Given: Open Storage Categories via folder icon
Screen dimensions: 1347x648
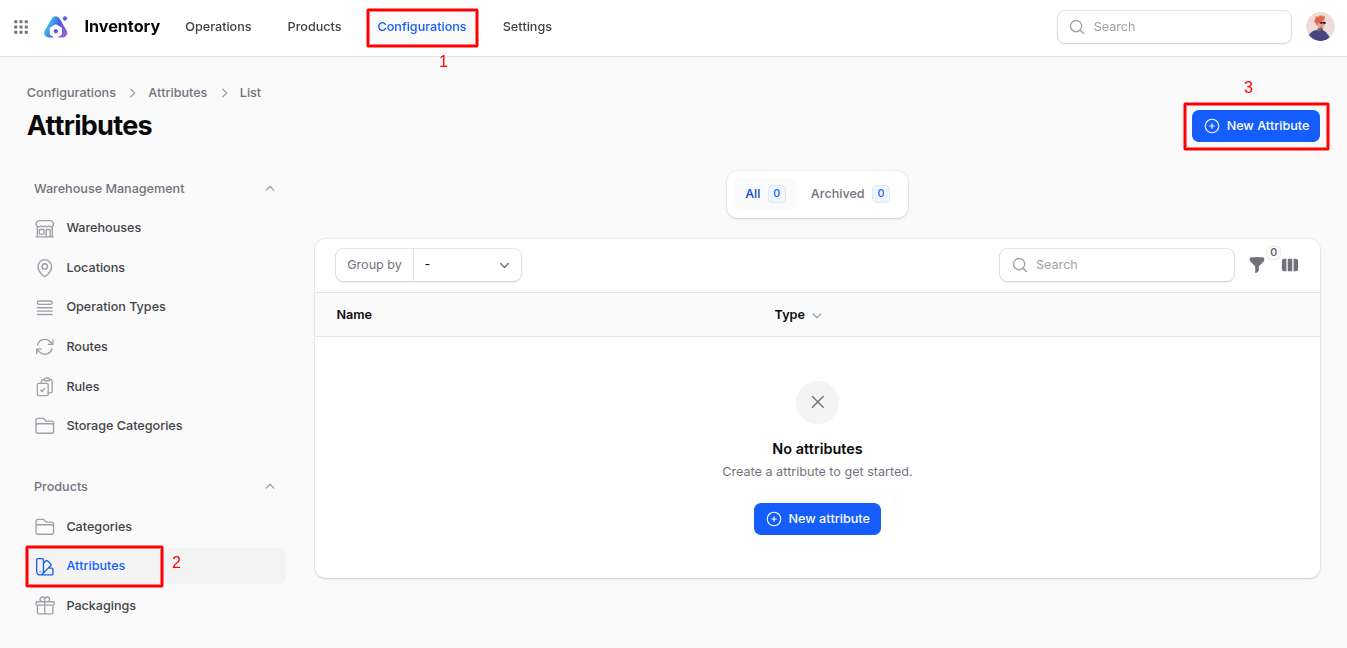Looking at the screenshot, I should point(45,425).
